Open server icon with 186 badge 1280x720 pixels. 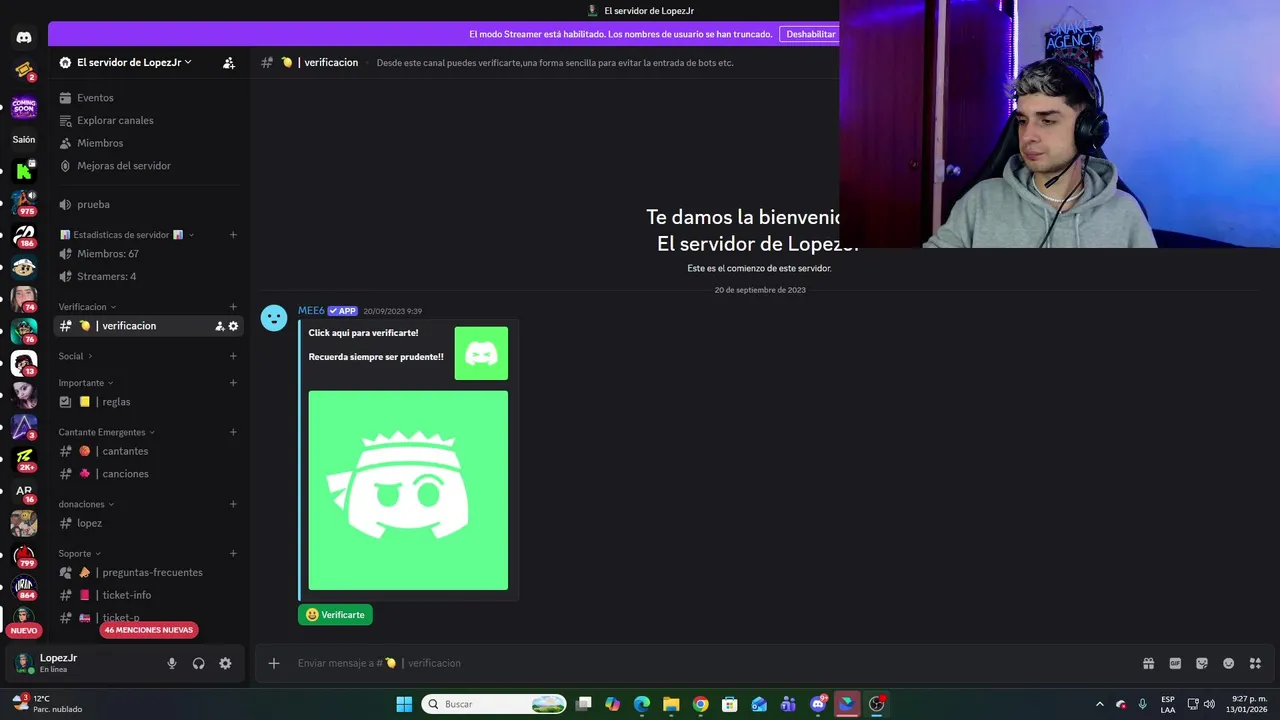(x=24, y=235)
